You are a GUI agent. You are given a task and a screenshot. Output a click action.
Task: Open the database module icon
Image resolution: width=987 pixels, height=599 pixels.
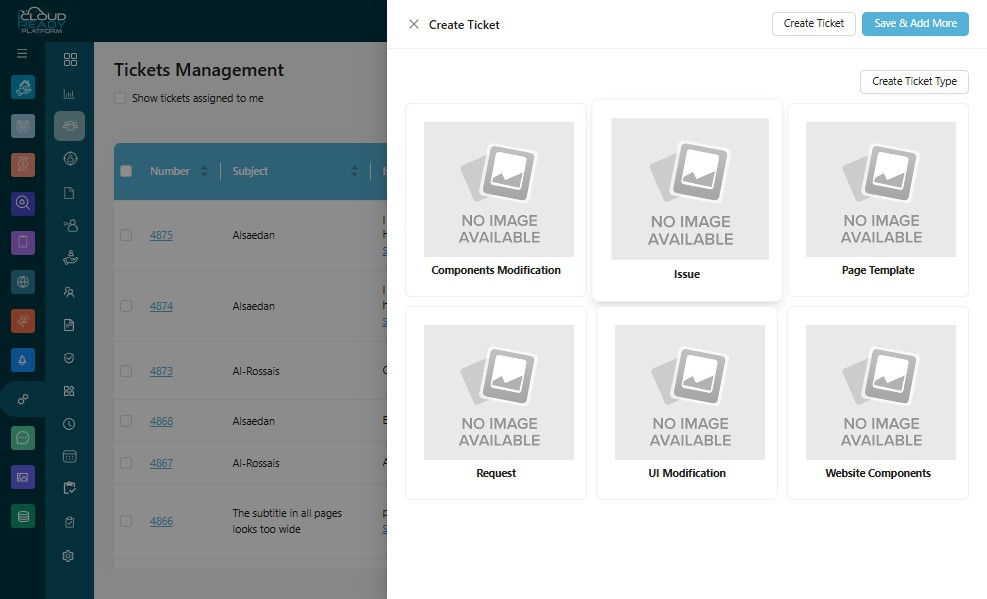[23, 517]
